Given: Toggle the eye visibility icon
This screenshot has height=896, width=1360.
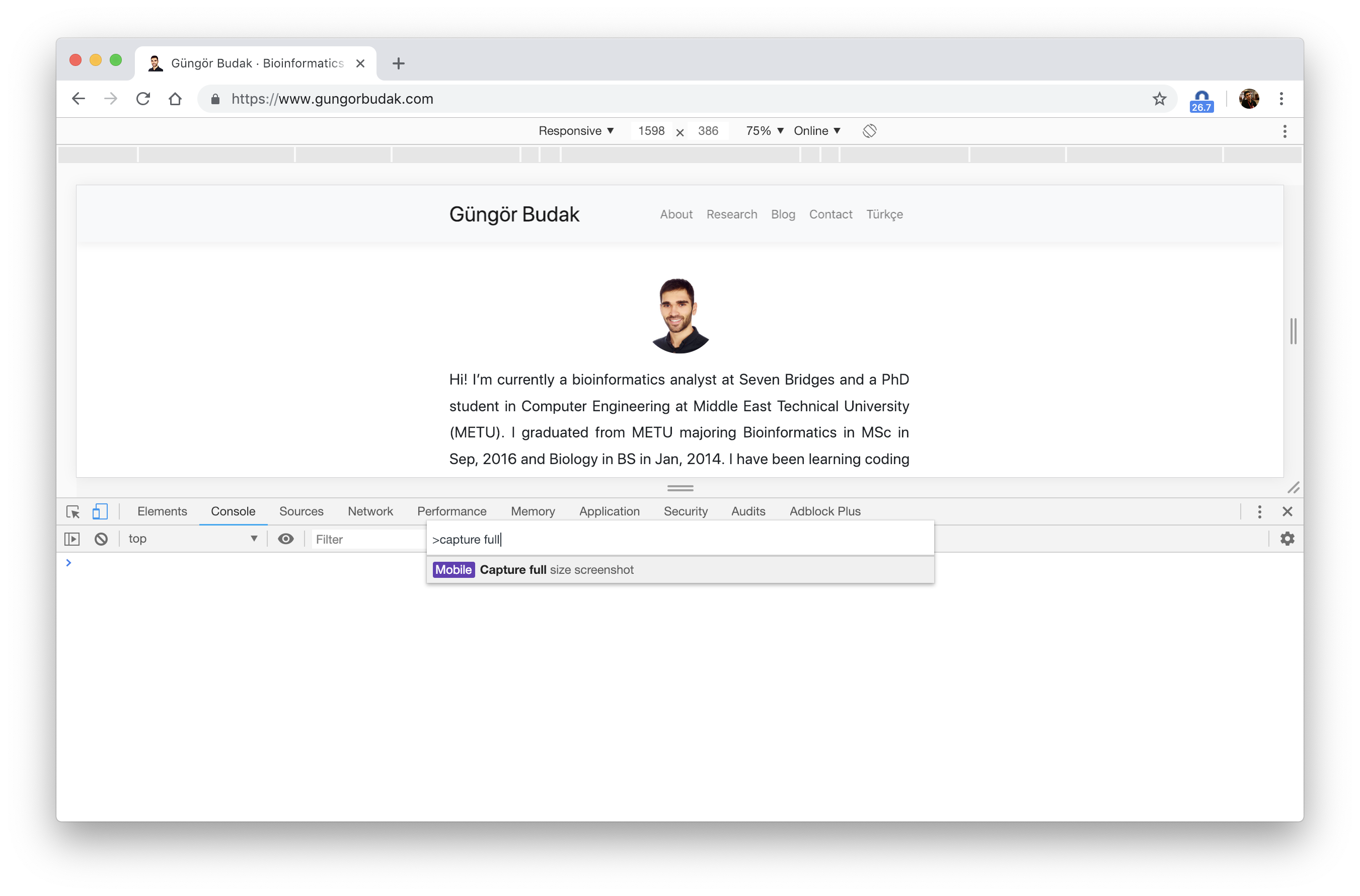Looking at the screenshot, I should 287,539.
